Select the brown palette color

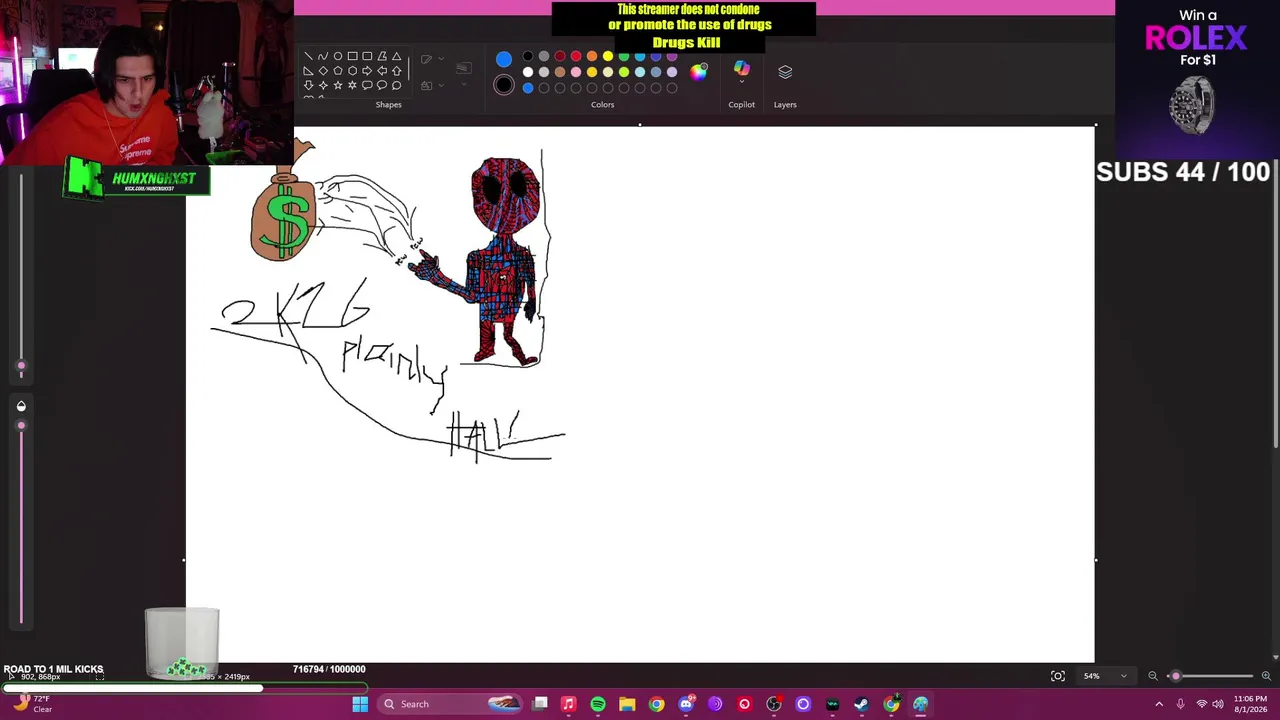coord(560,72)
